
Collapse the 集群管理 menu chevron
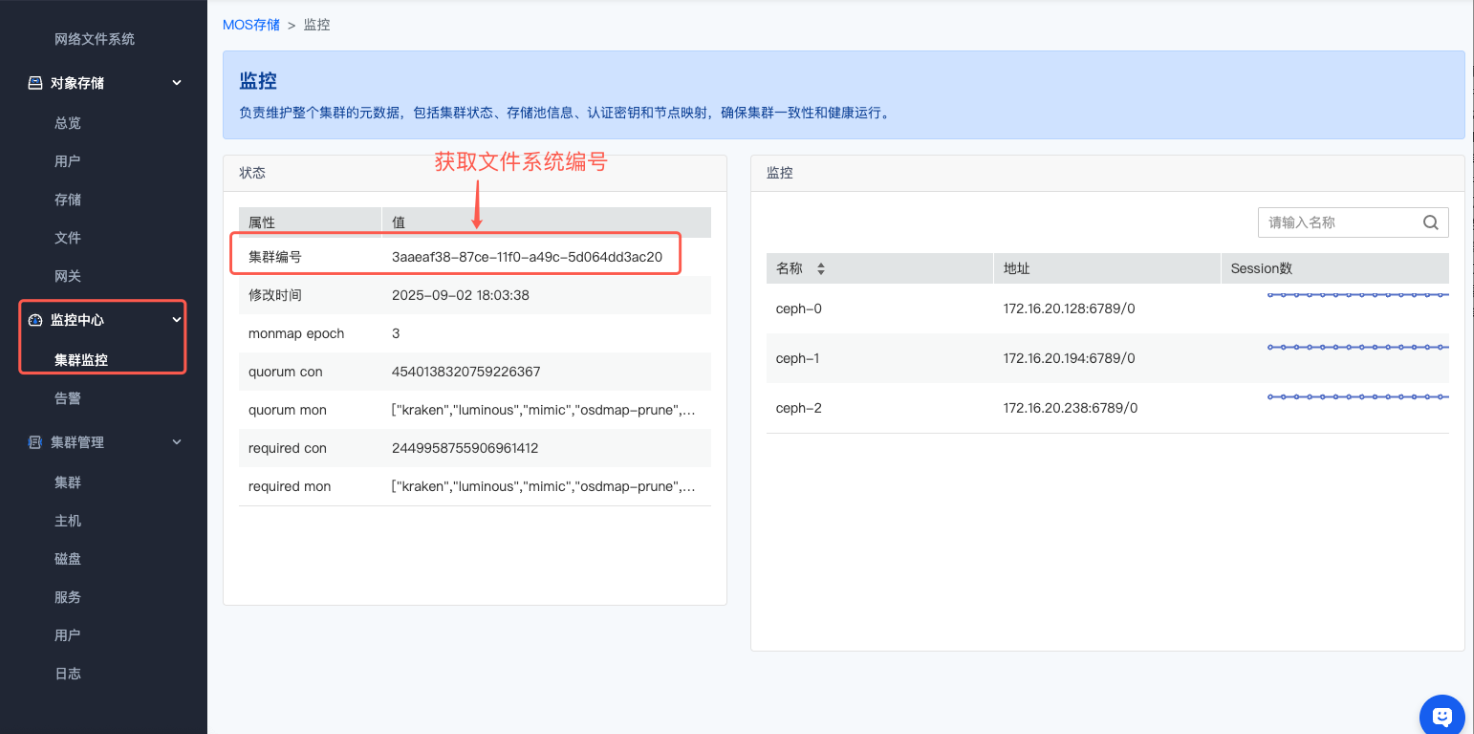[177, 442]
